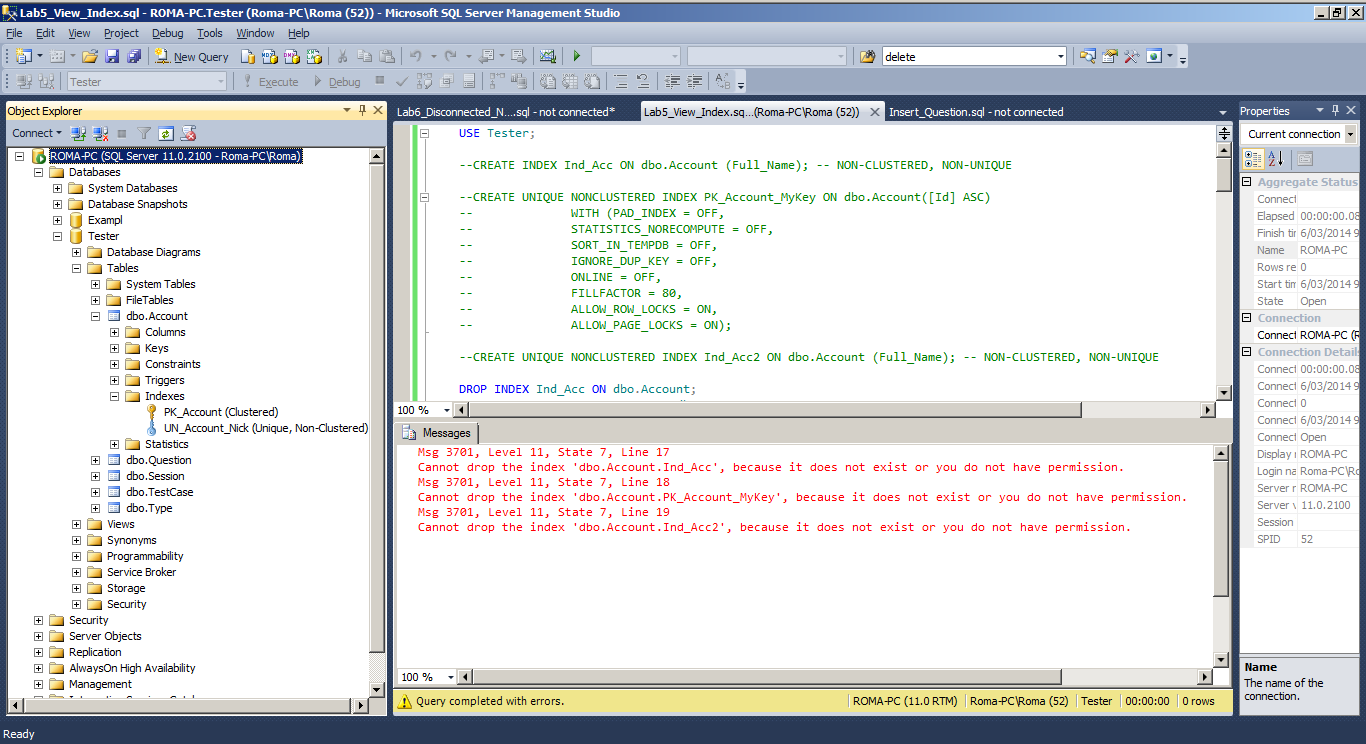1366x744 pixels.
Task: Click the Filter funnel icon in Object Explorer
Action: (x=144, y=133)
